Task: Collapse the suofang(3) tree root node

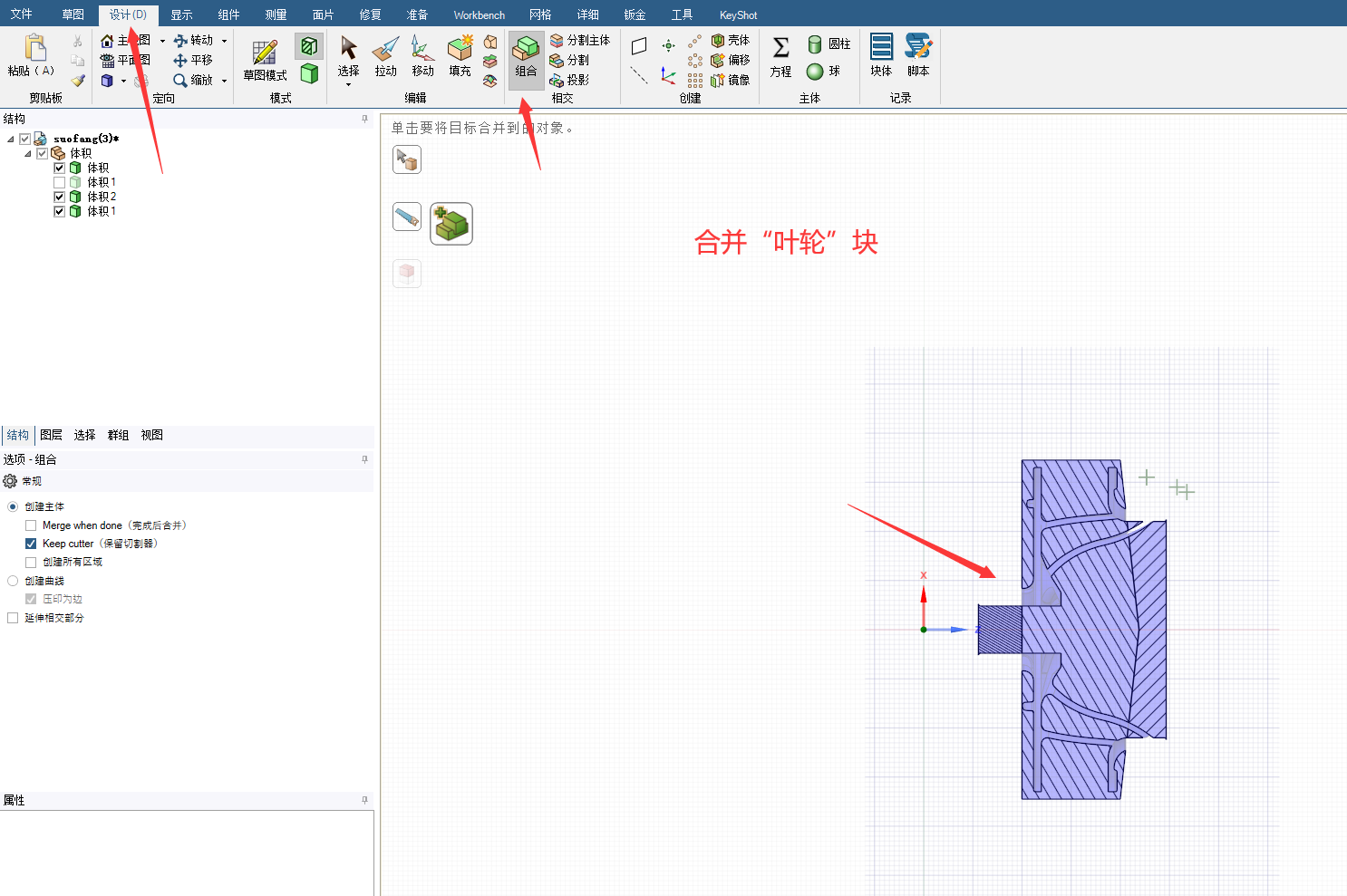Action: [11, 140]
